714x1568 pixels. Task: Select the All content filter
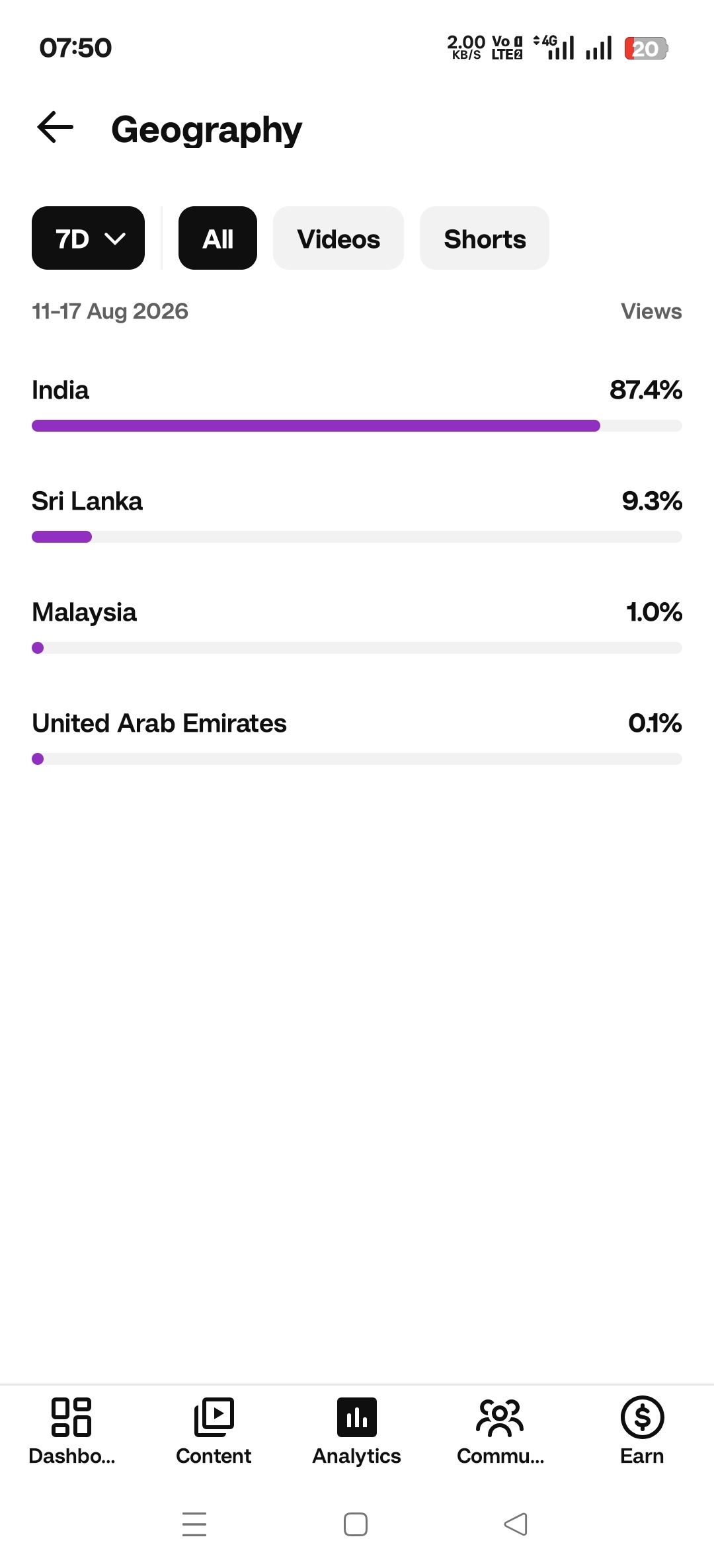(x=218, y=238)
